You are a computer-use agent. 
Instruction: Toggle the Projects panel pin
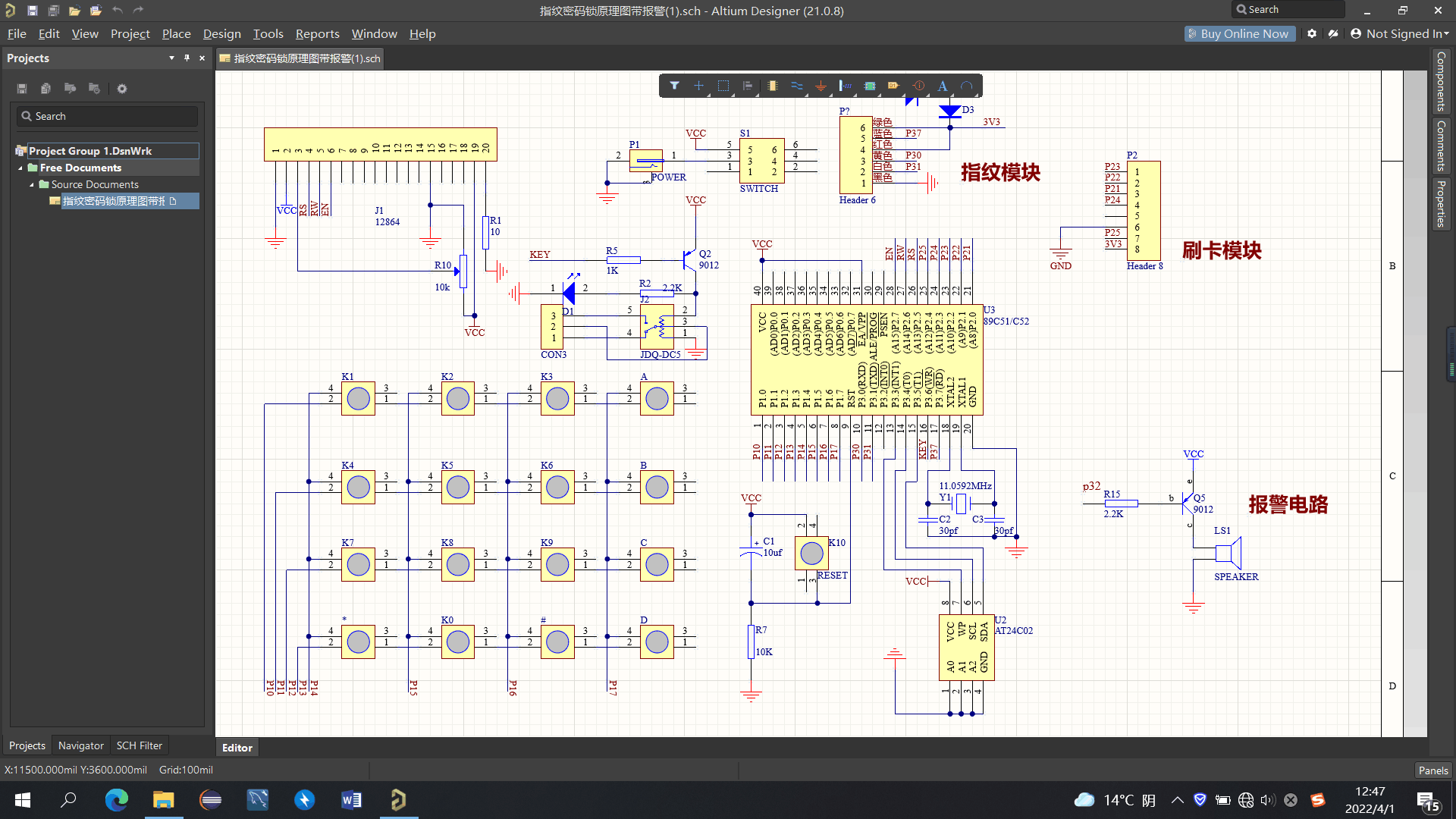coord(187,58)
